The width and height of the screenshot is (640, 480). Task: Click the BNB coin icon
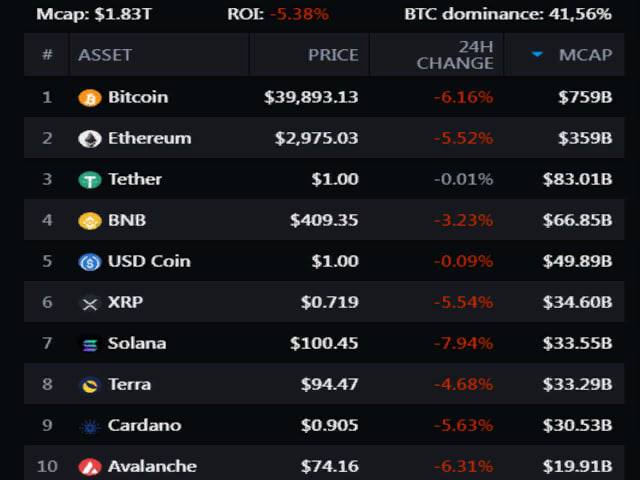point(90,221)
